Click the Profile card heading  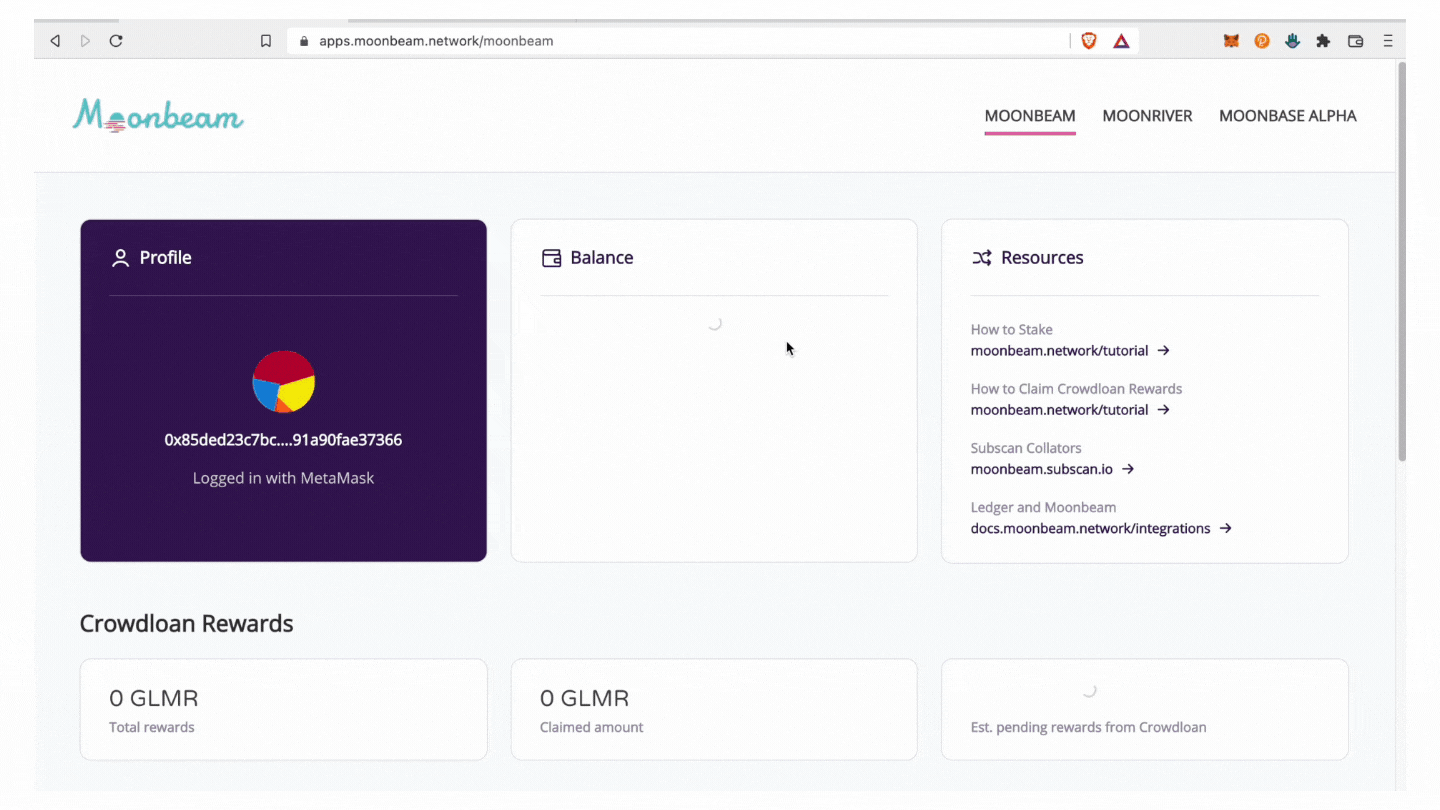coord(166,258)
